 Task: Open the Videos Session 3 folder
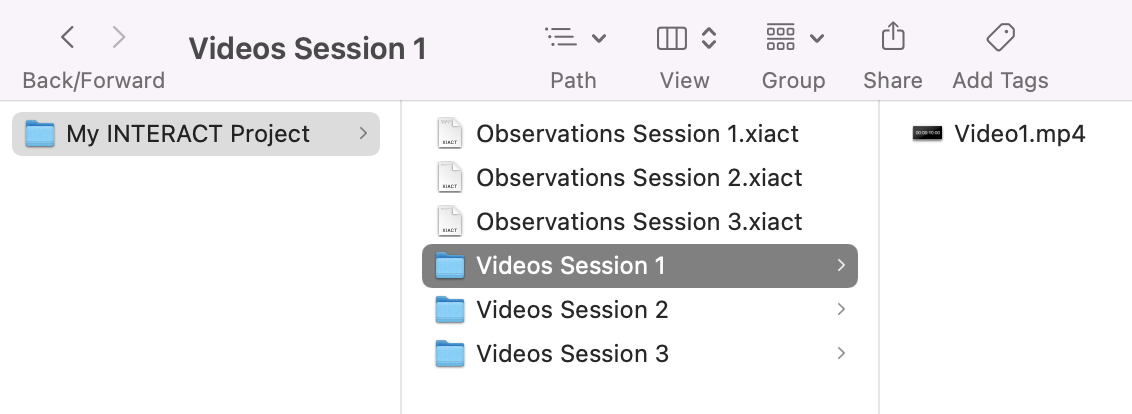point(640,353)
